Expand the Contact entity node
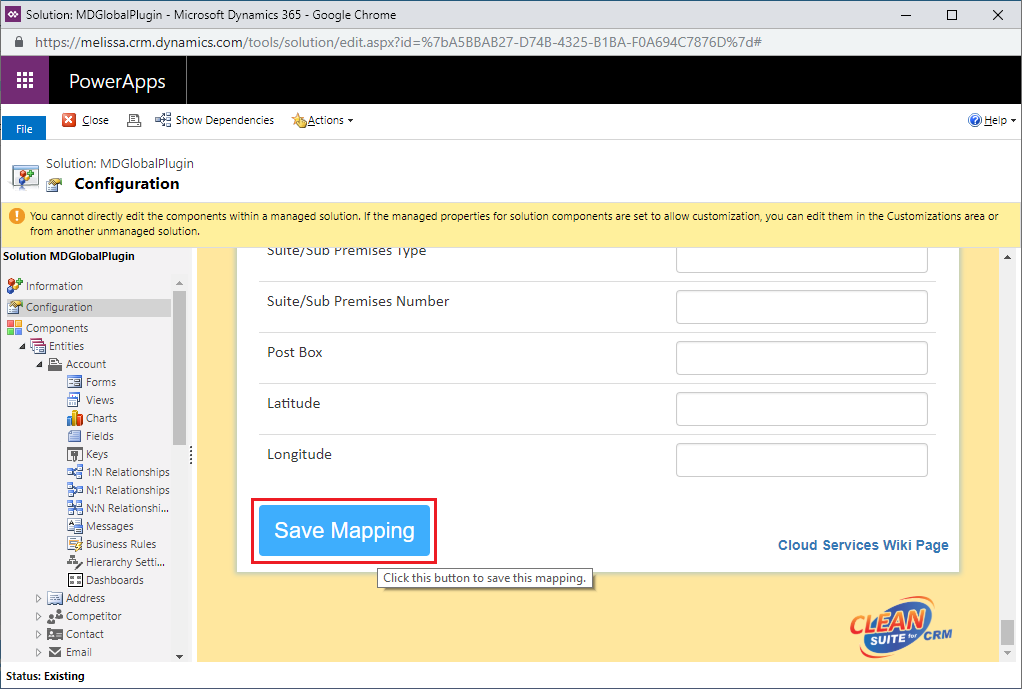This screenshot has height=689, width=1022. 38,634
